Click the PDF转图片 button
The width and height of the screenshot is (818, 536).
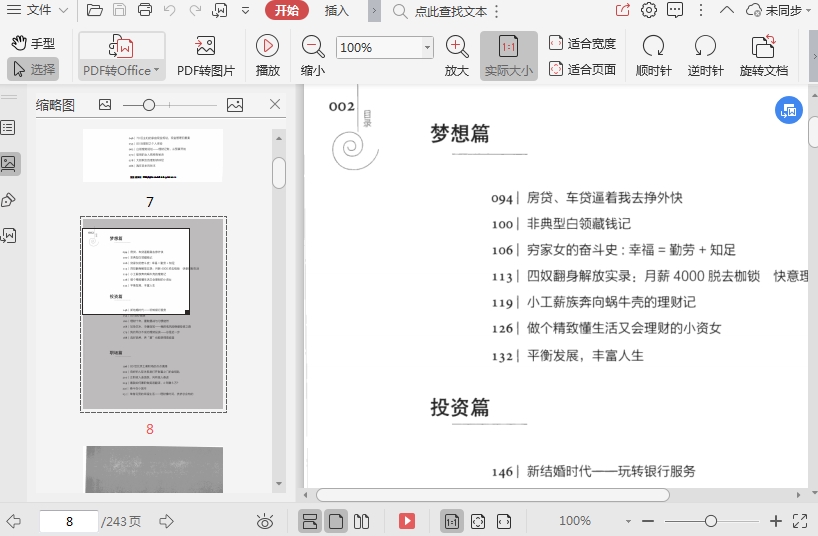[206, 56]
